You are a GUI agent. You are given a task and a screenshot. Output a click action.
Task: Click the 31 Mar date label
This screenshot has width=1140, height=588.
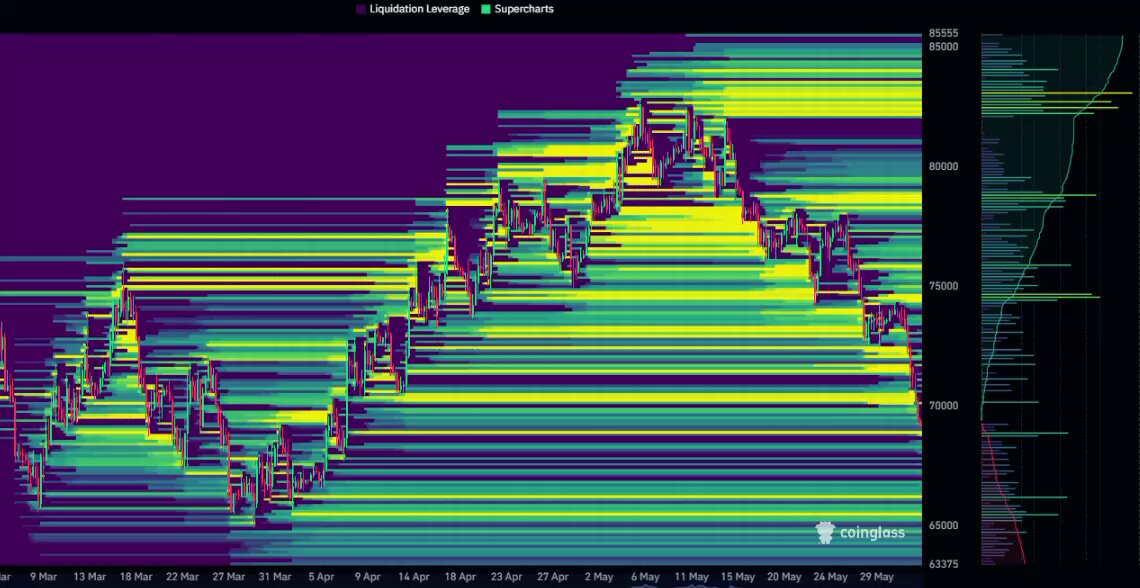pyautogui.click(x=275, y=577)
